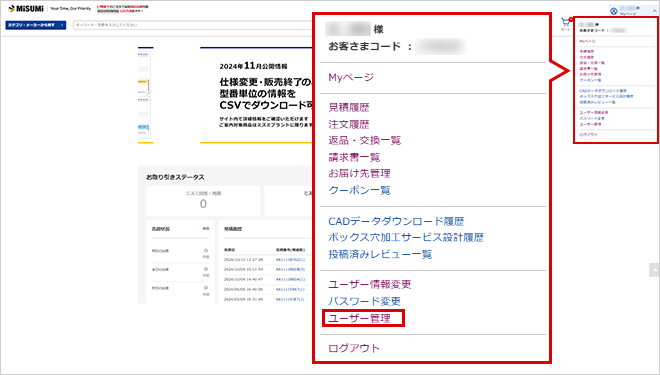Viewport: 660px width, 375px height.
Task: Open the blue category and maker search dropdown
Action: pos(36,25)
